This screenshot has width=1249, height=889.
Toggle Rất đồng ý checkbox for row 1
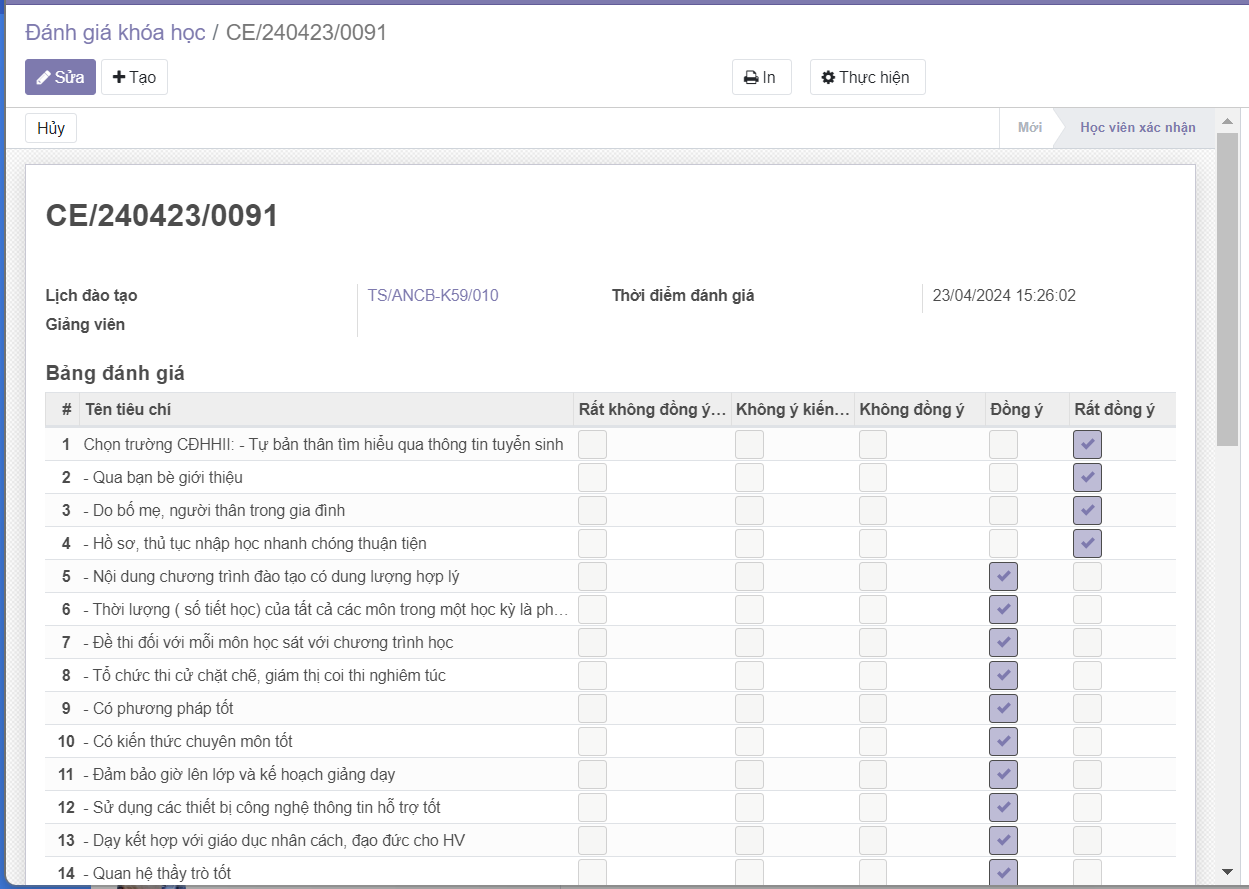pos(1087,444)
